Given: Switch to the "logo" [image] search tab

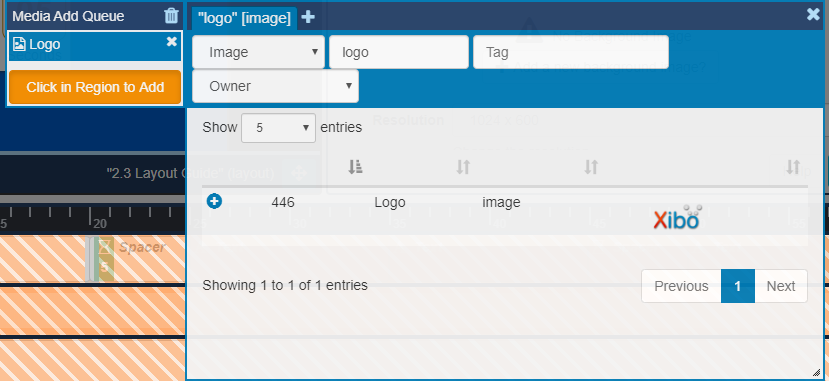Looking at the screenshot, I should click(244, 18).
